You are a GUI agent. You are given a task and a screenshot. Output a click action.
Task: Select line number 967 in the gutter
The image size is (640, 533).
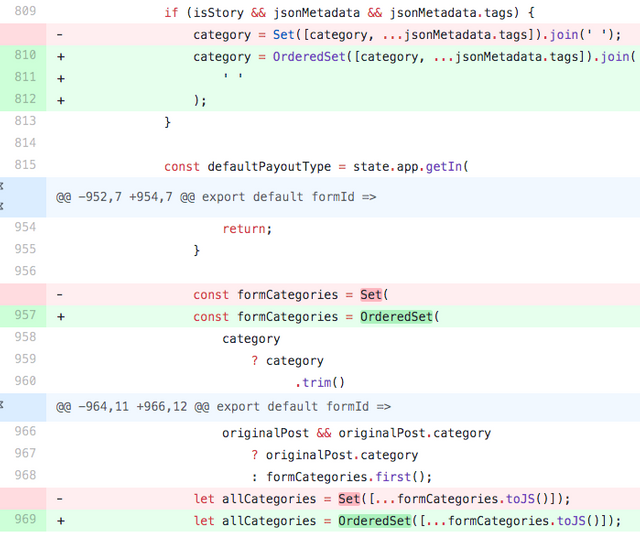[x=25, y=454]
